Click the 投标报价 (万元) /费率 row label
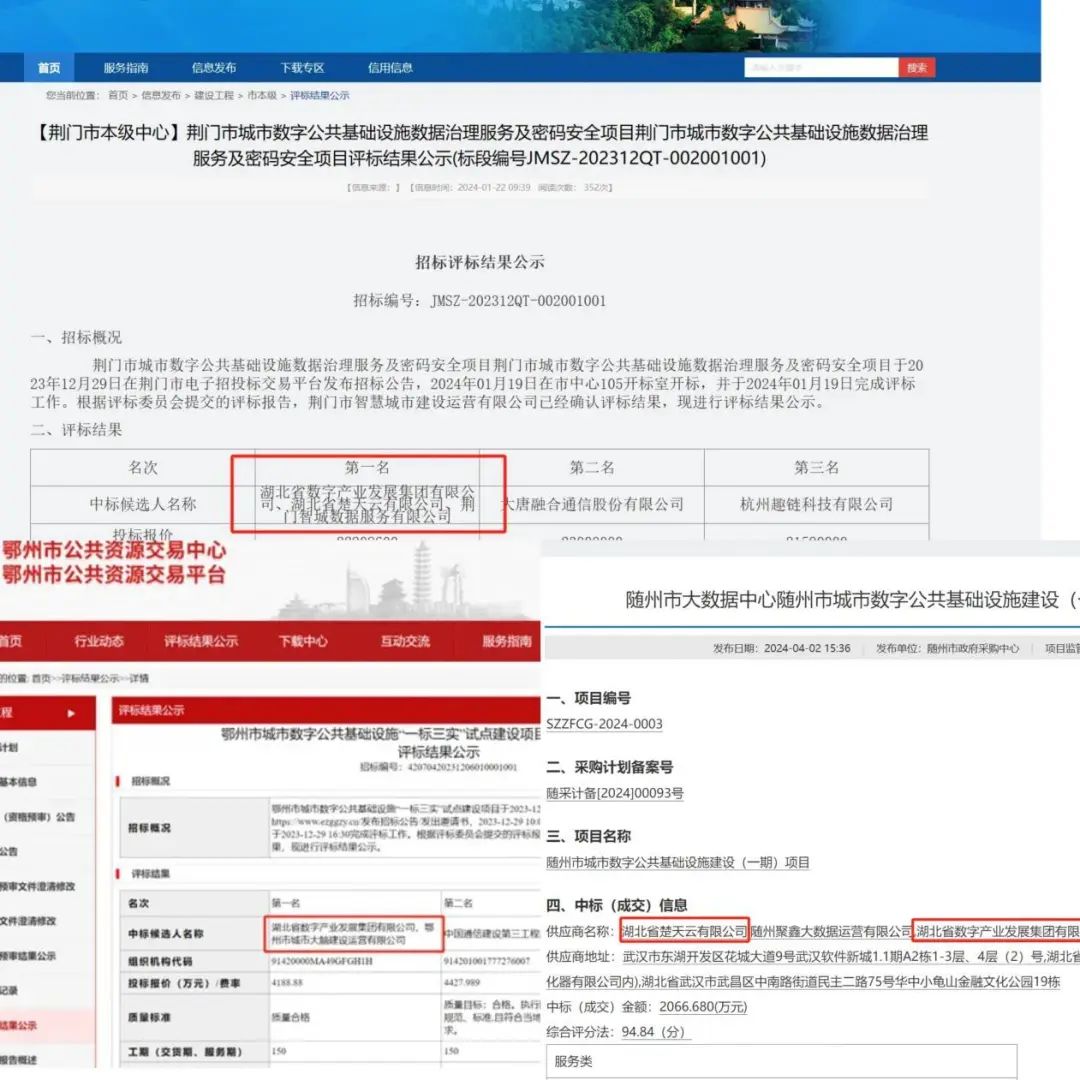This screenshot has height=1080, width=1080. 184,983
